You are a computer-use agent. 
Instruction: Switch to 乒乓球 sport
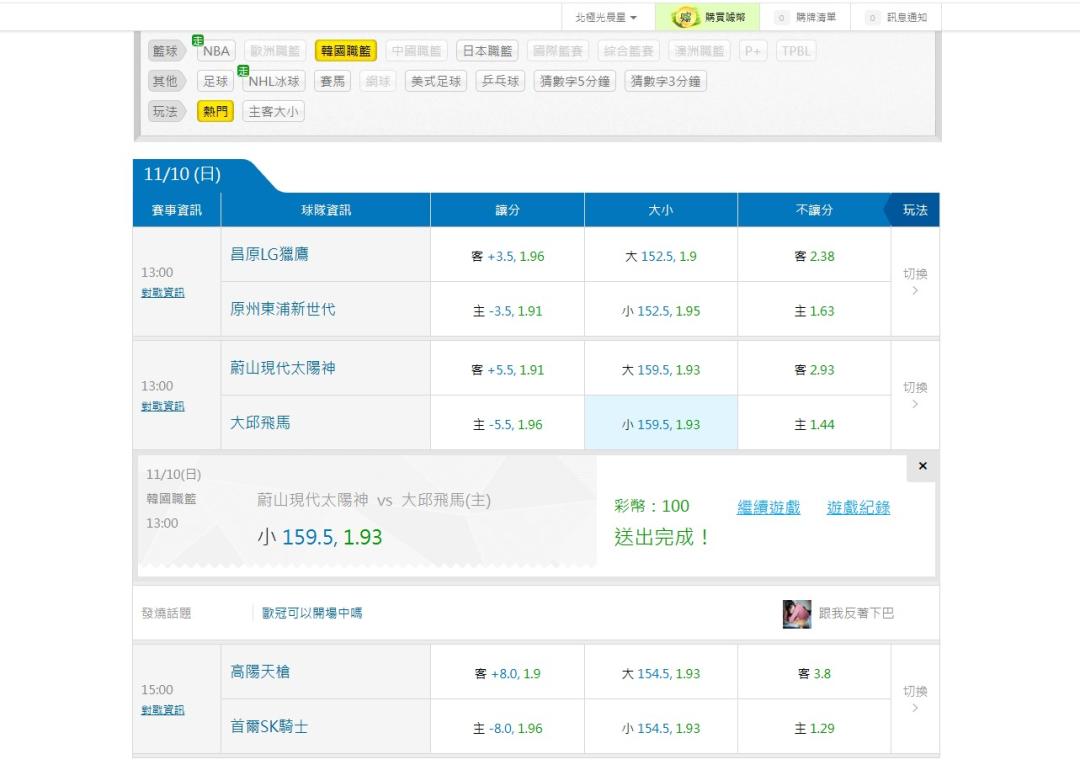(x=501, y=81)
